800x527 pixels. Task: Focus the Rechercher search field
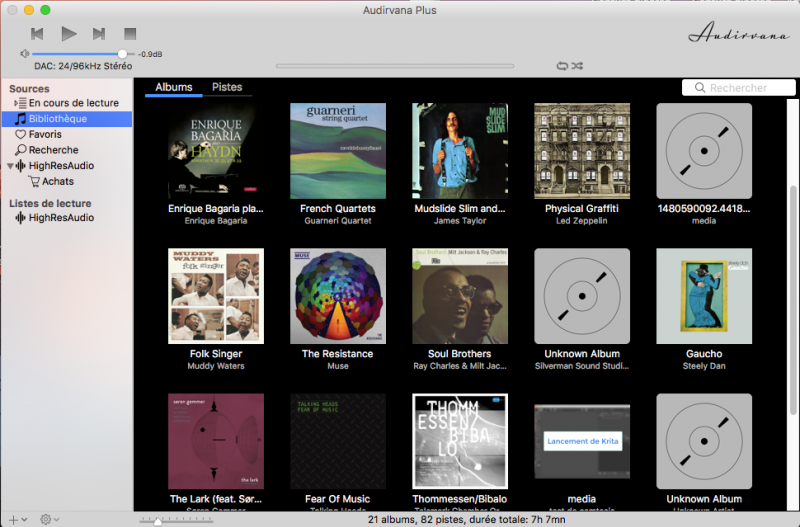pyautogui.click(x=738, y=88)
